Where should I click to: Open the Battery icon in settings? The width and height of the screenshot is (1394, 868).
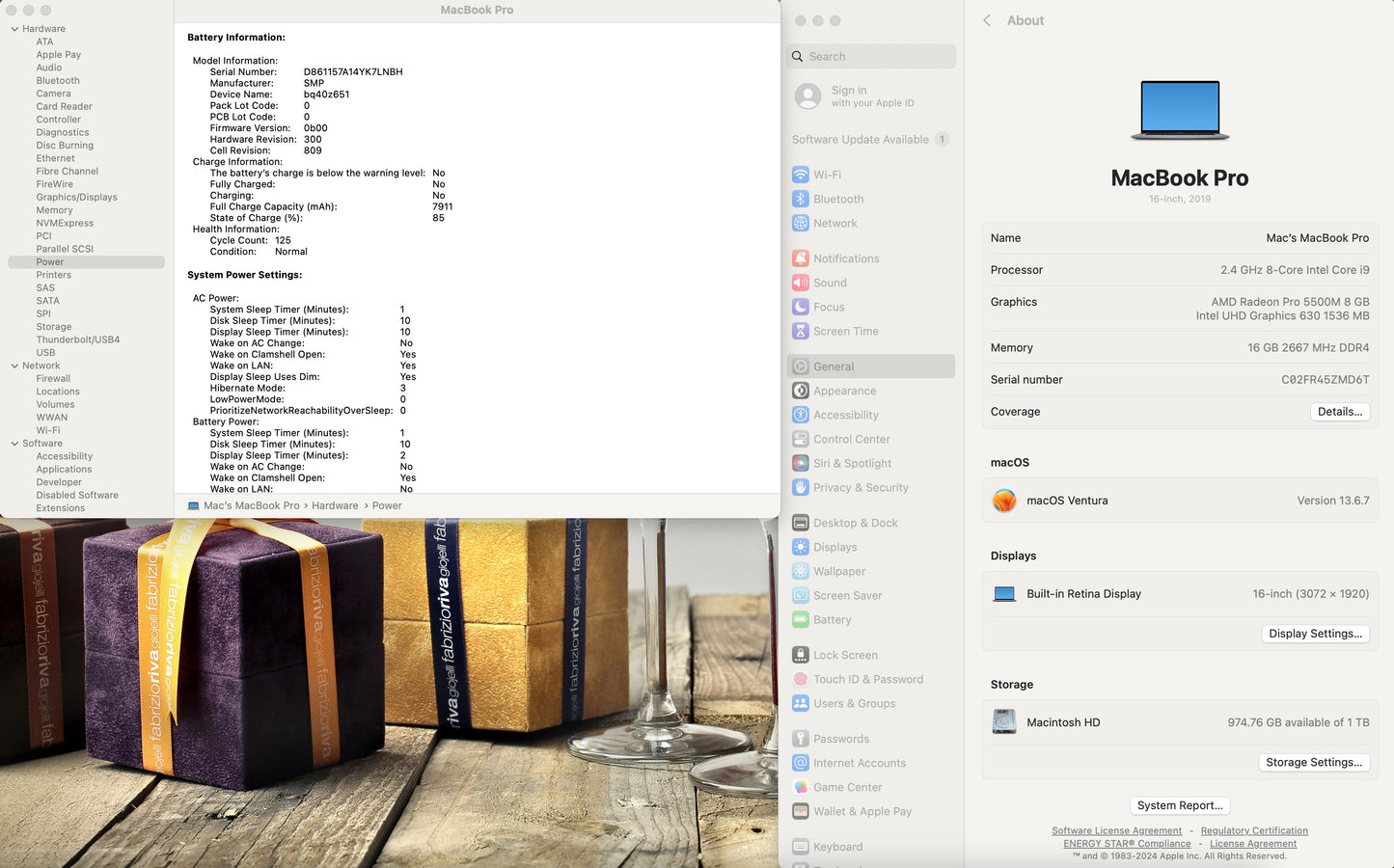point(800,619)
